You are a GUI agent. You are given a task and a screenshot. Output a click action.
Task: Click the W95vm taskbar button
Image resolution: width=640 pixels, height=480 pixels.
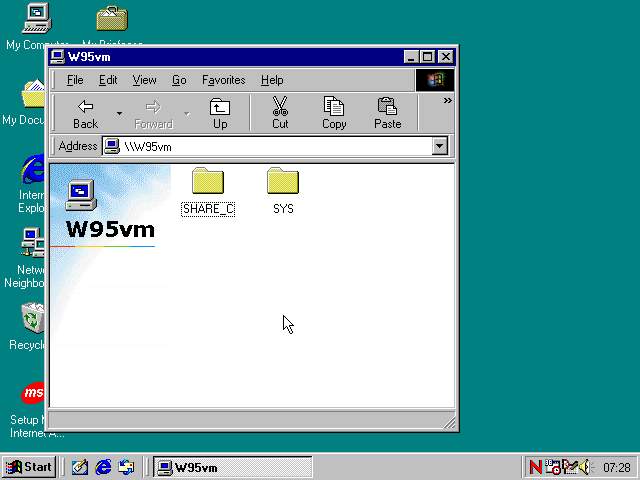pyautogui.click(x=233, y=467)
